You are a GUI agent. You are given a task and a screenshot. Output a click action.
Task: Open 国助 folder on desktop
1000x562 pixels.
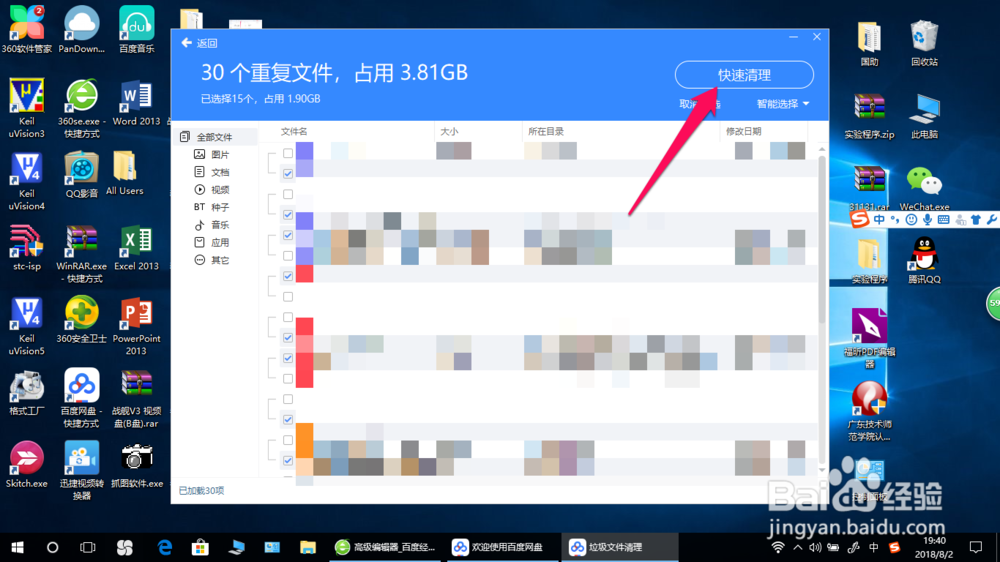tap(869, 43)
